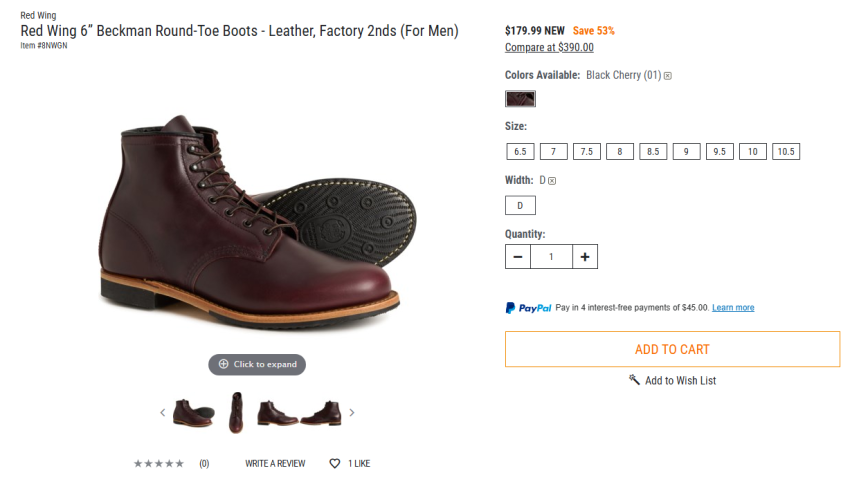Open the PayPal Learn more link
This screenshot has height=502, width=850.
tap(733, 308)
